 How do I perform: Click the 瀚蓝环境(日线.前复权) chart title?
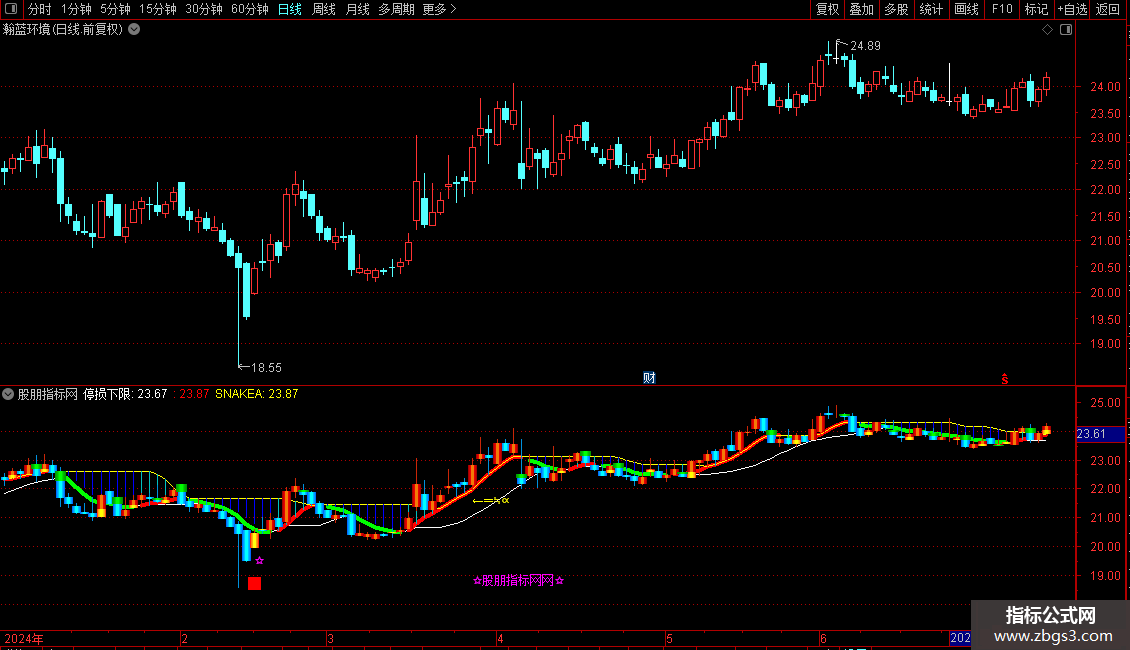tap(63, 30)
